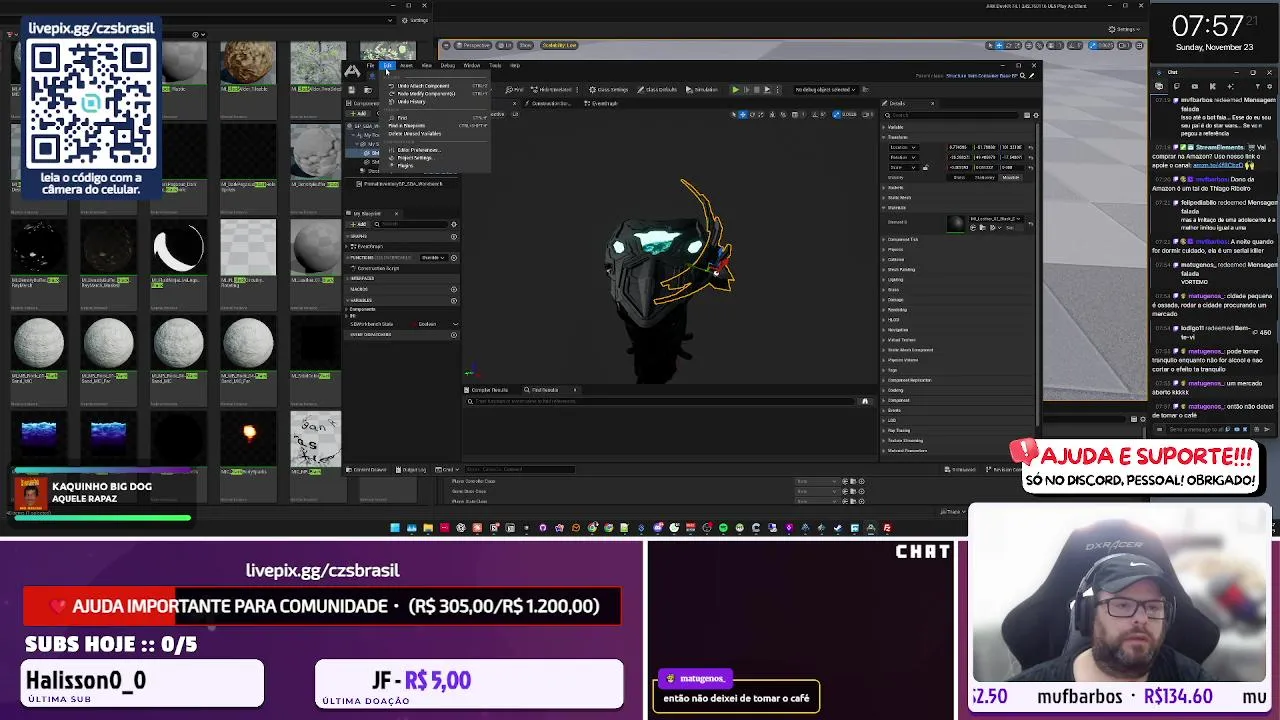Click Browse to asset icon in Blueprint toolbar
This screenshot has width=1280, height=720.
(368, 89)
